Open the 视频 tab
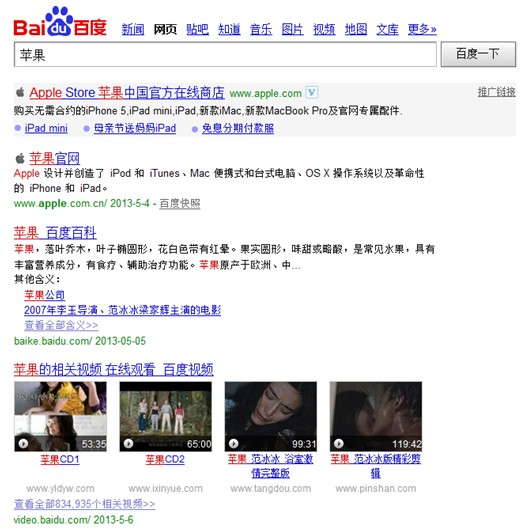Screen dimensions: 525x531 [x=324, y=29]
